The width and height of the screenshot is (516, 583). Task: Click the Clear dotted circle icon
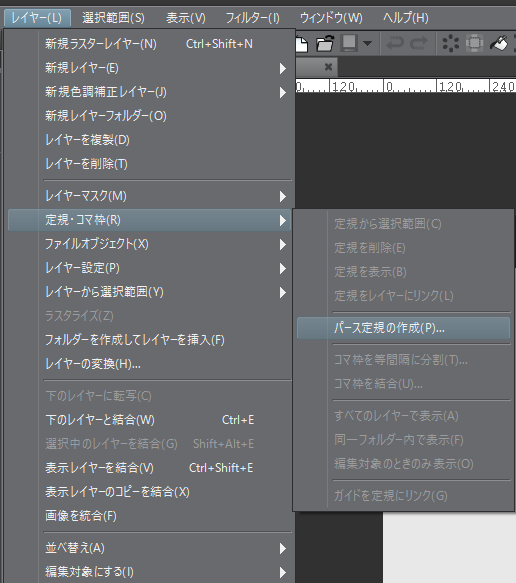click(451, 44)
